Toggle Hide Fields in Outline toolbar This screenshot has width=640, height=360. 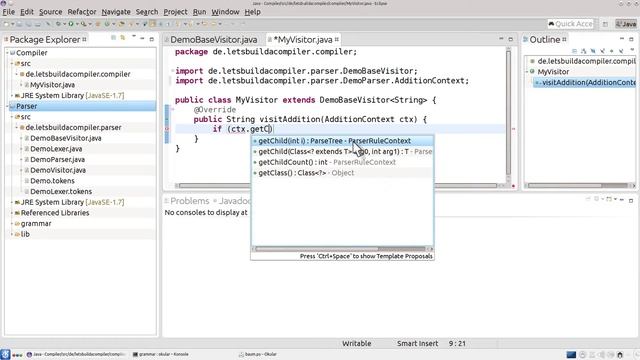pyautogui.click(x=593, y=51)
